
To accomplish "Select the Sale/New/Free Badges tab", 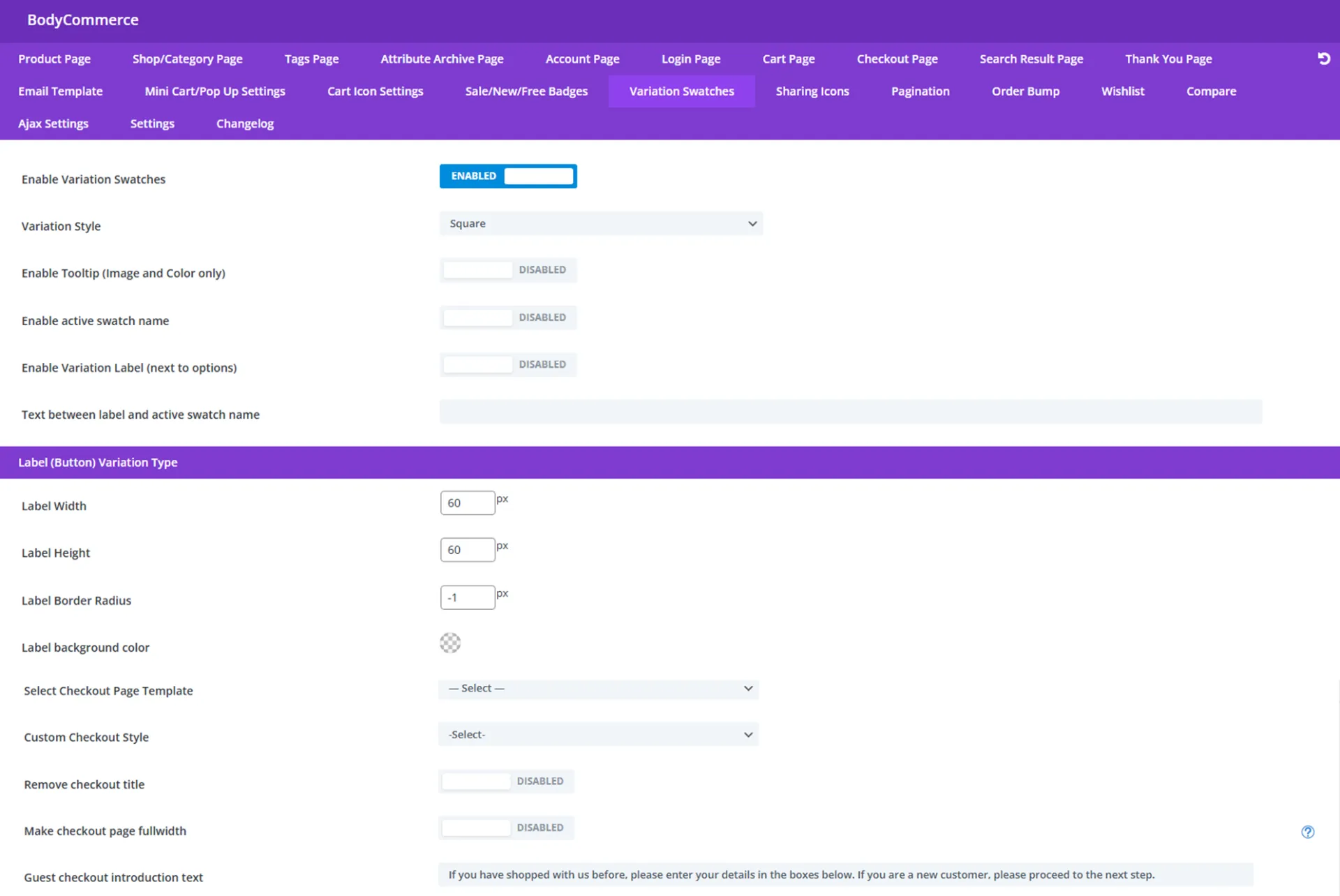I will point(526,91).
